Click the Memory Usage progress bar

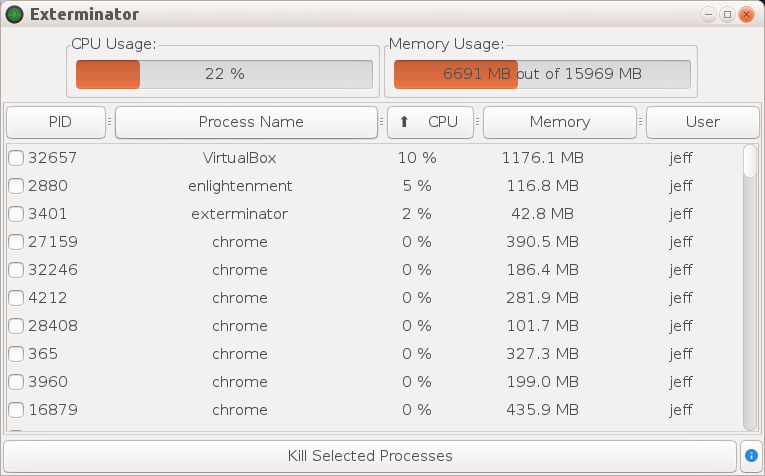(541, 74)
